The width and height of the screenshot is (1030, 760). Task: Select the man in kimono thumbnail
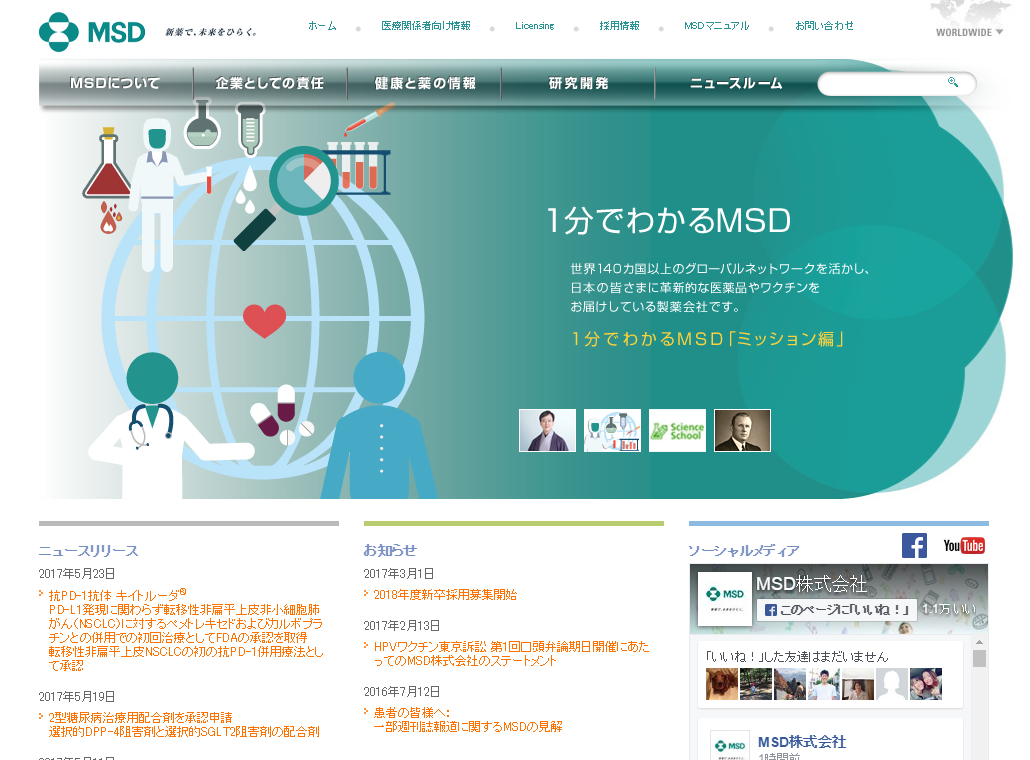click(547, 430)
